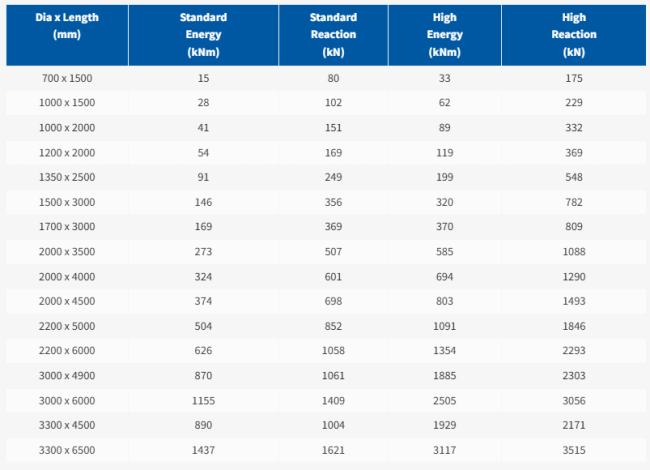Select the 3300 x 6500 row label
Screen dimensions: 650x470
tap(67, 450)
